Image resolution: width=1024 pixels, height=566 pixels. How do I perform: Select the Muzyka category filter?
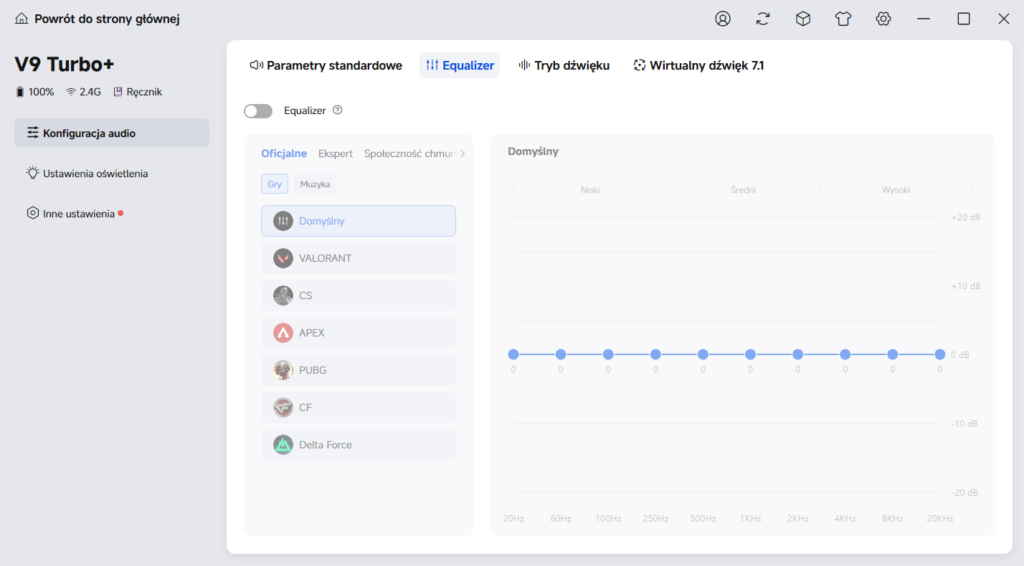tap(315, 184)
